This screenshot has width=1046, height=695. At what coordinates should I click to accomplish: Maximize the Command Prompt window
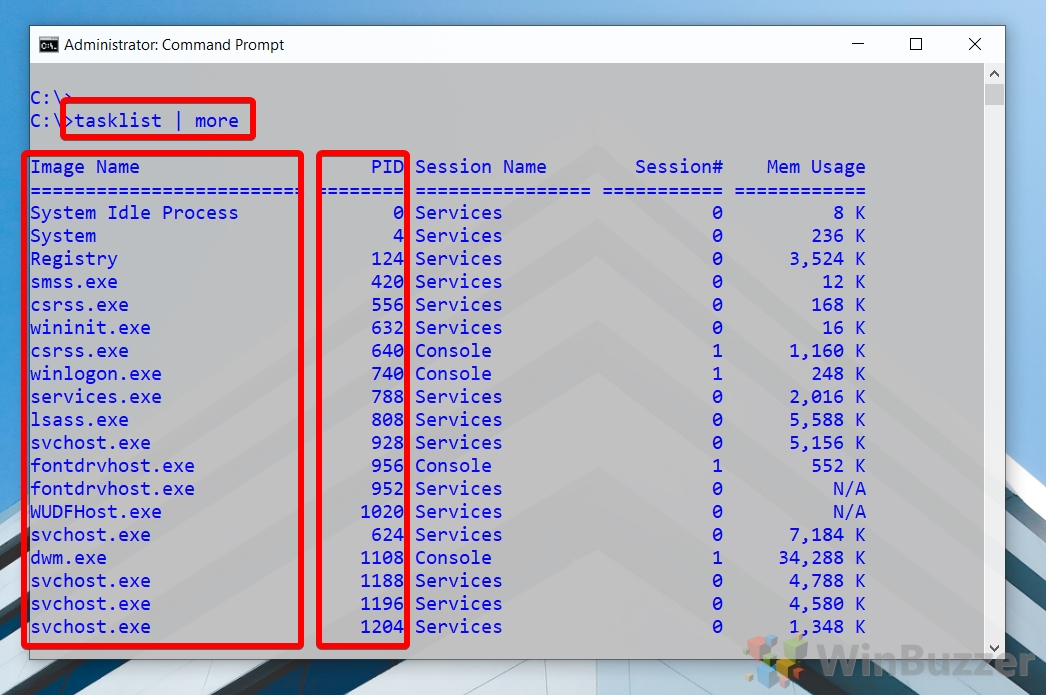[916, 44]
